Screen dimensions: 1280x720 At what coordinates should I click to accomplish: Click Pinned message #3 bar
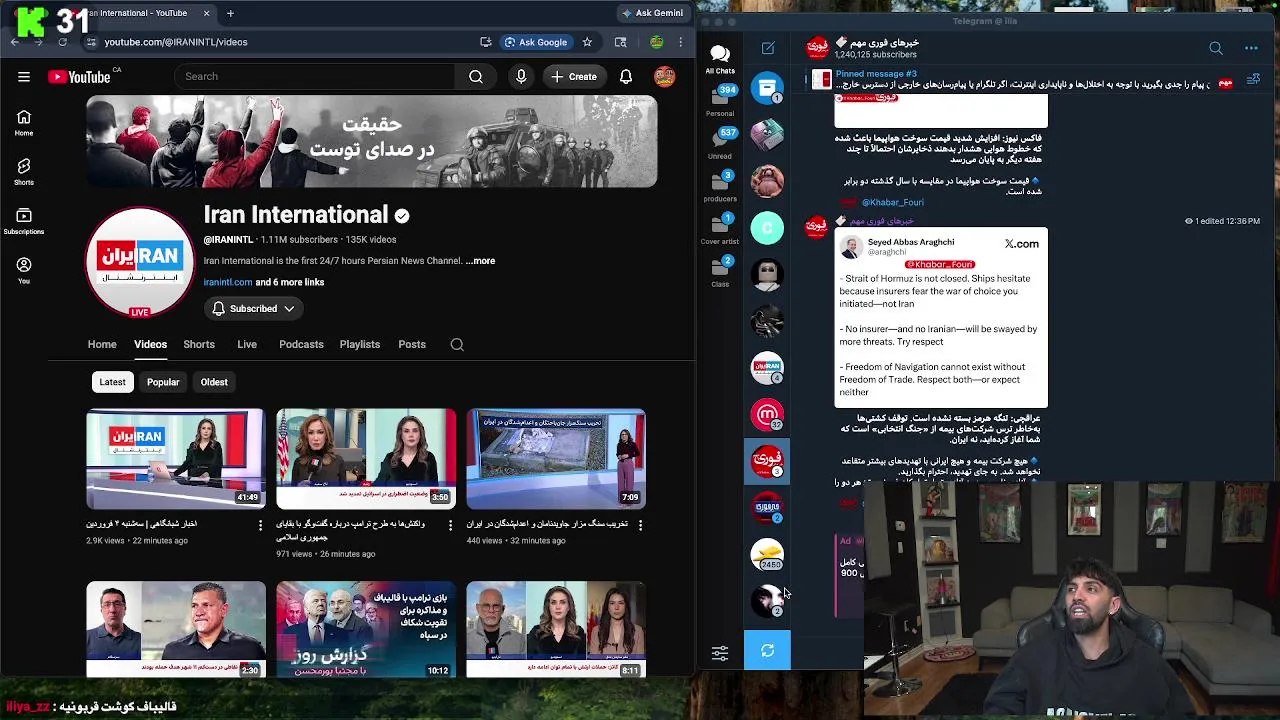(1020, 80)
